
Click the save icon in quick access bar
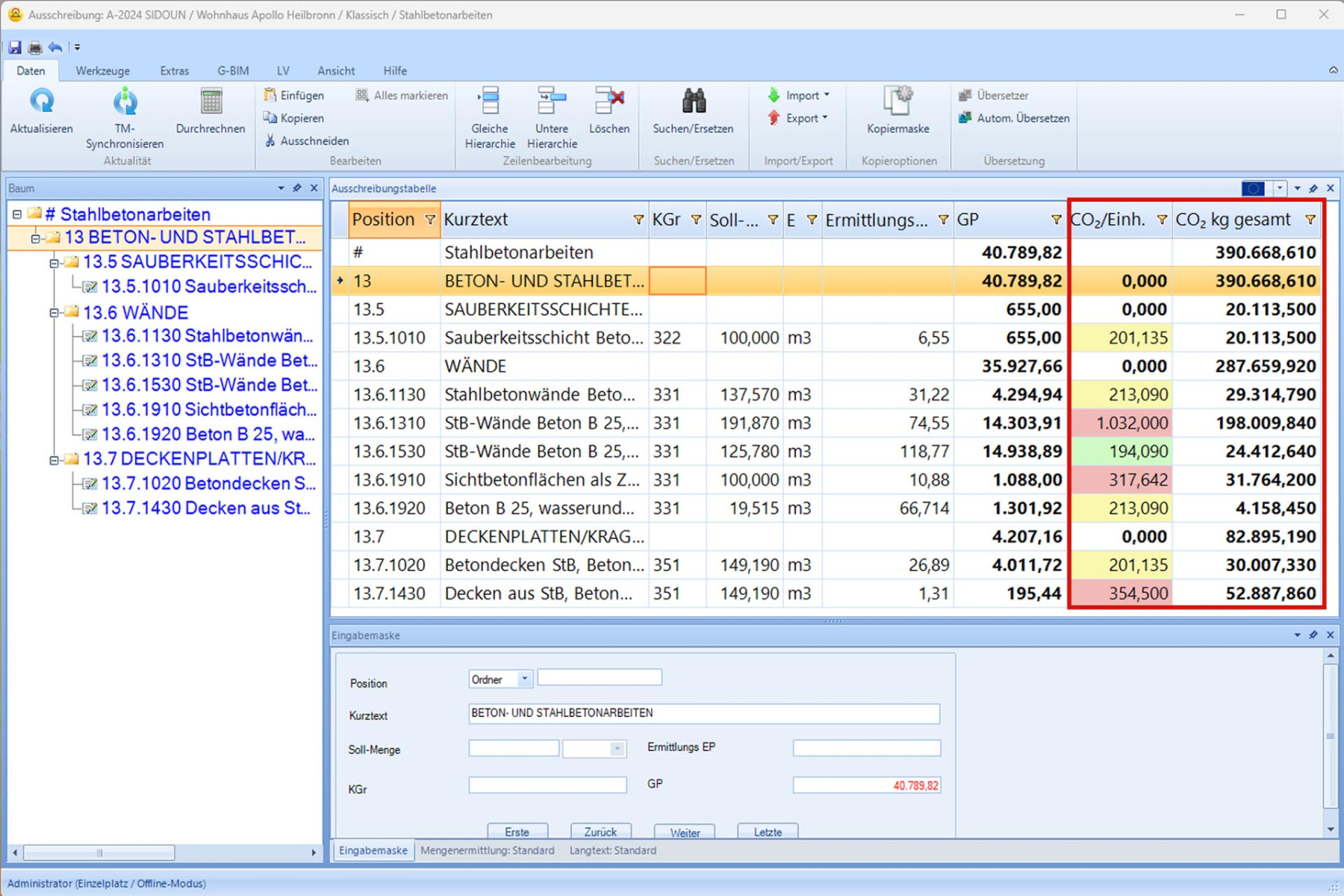click(14, 47)
